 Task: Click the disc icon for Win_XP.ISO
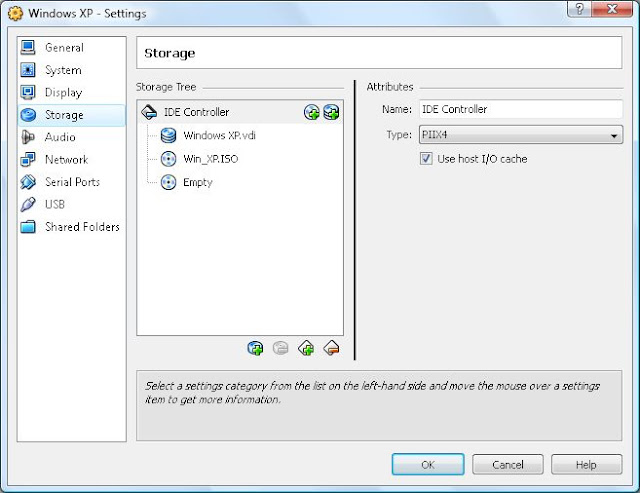point(168,159)
